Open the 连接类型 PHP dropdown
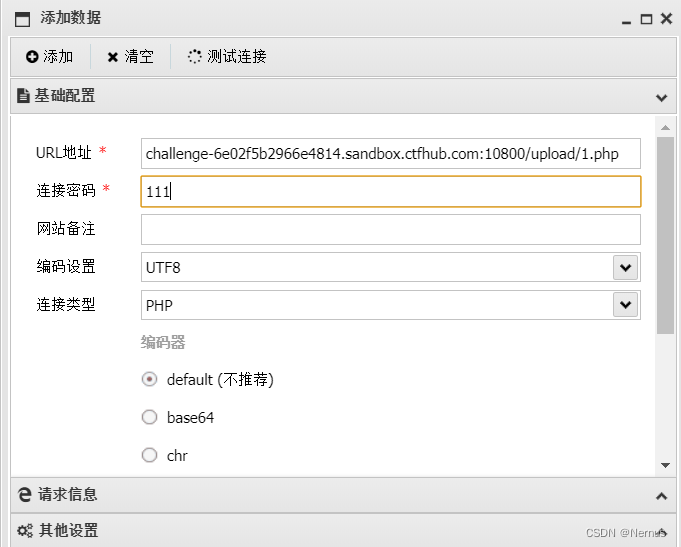Image resolution: width=681 pixels, height=547 pixels. [625, 305]
